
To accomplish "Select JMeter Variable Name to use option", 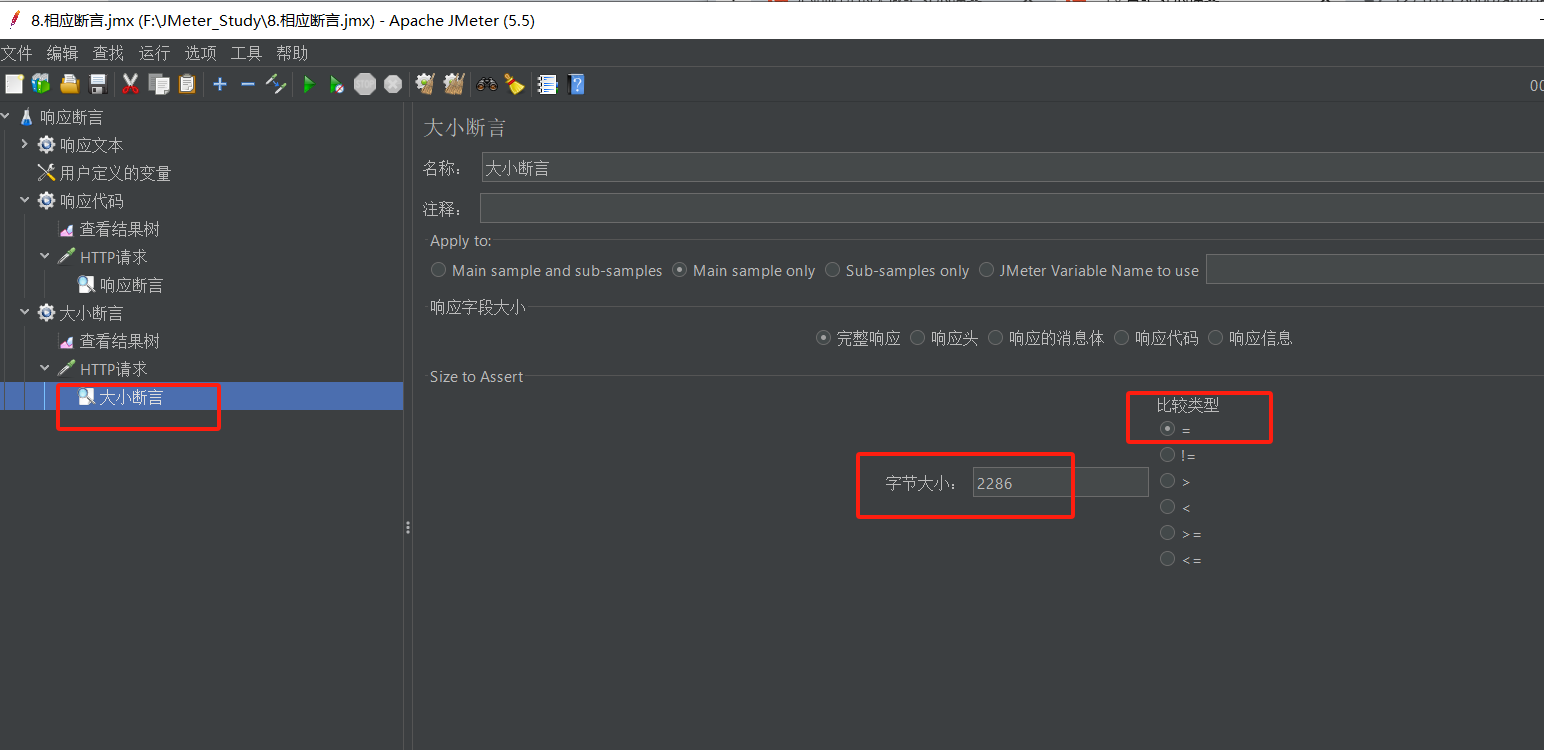I will (x=1089, y=270).
